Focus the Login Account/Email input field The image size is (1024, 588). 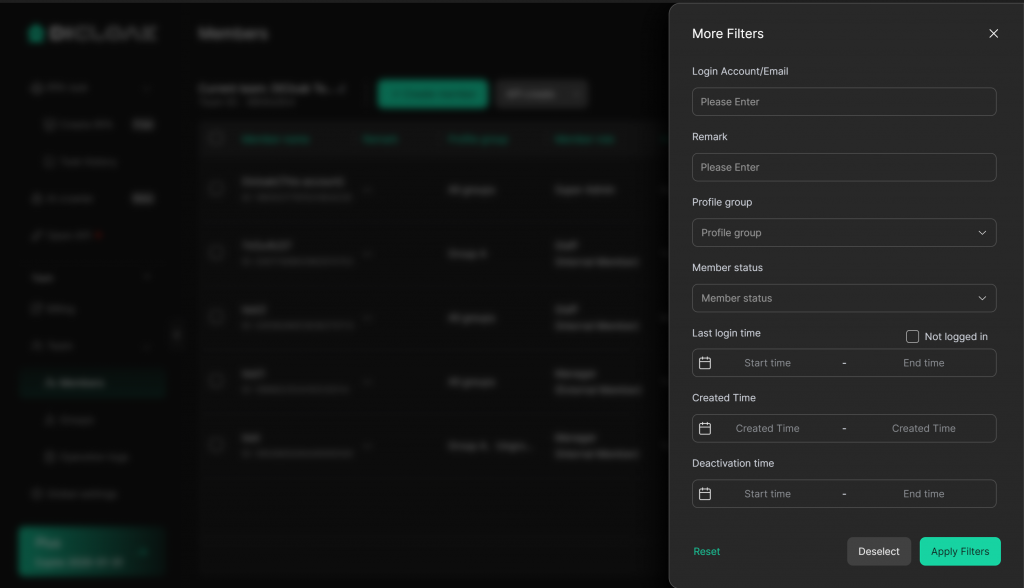click(843, 102)
